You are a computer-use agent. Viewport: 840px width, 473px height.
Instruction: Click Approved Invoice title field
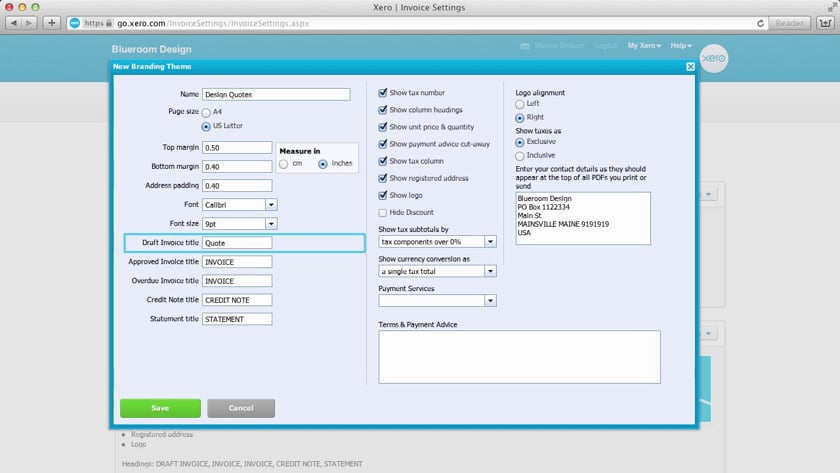pyautogui.click(x=237, y=262)
